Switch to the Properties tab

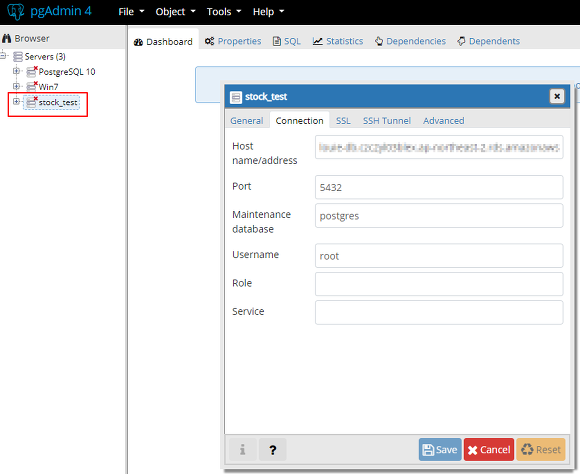pos(233,41)
